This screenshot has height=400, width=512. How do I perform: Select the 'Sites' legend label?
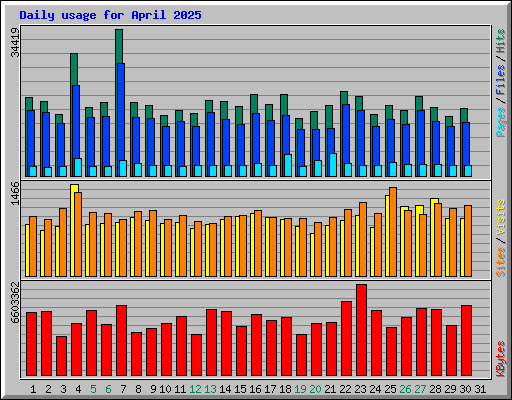501,262
